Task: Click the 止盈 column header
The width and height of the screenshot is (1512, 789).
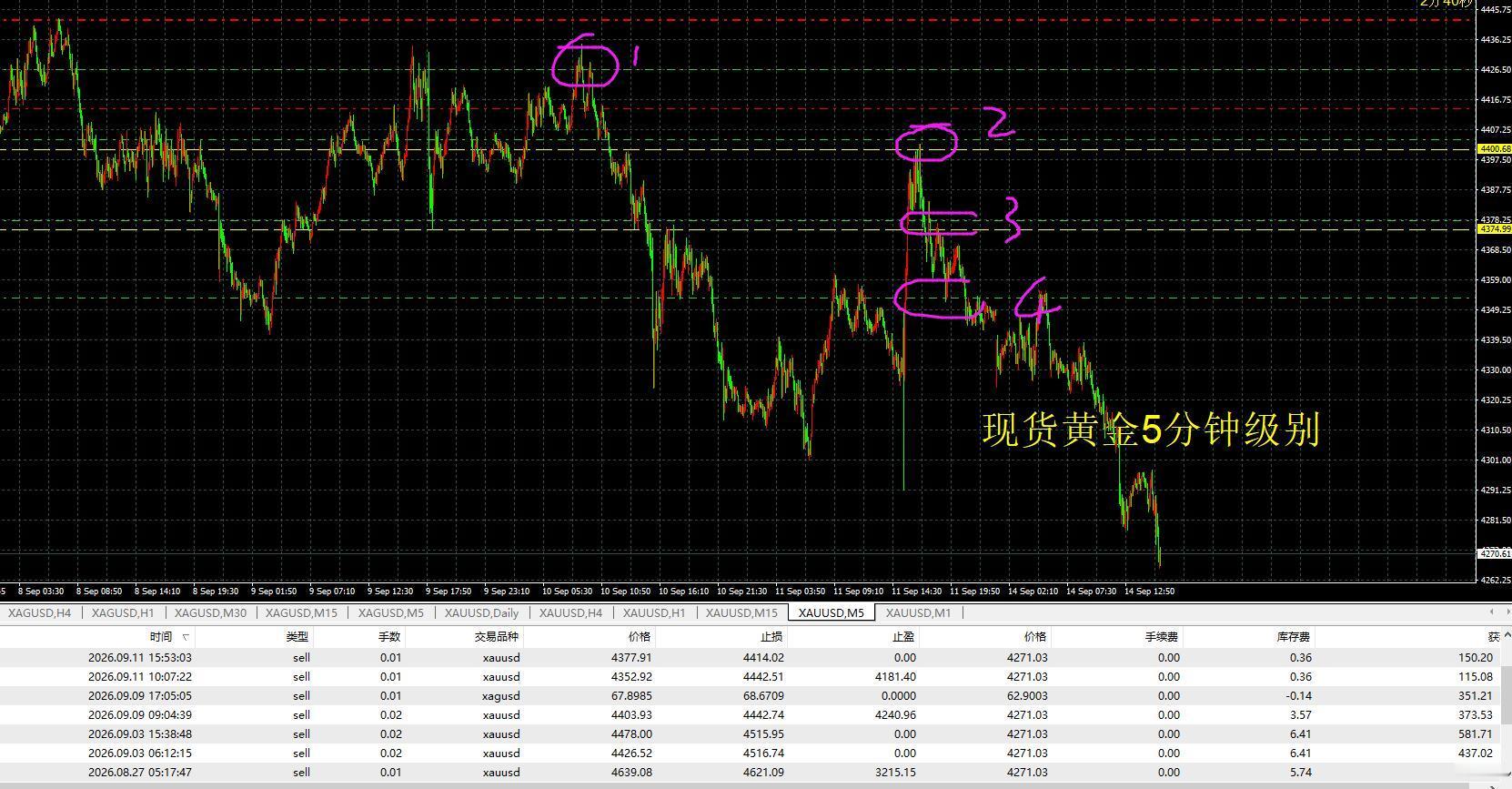Action: [903, 637]
